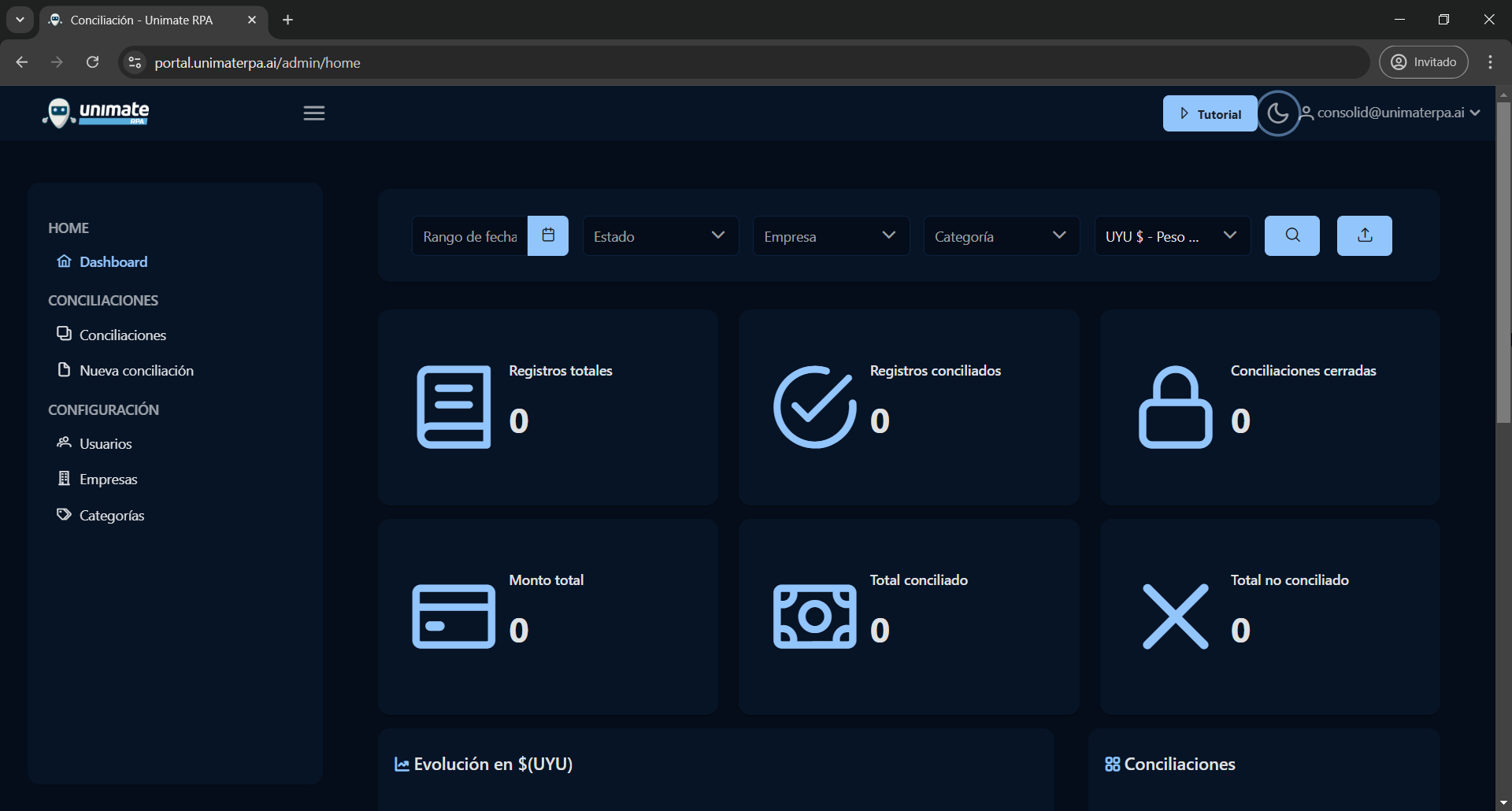Click the scrollbar down arrow
Screen dimensions: 1512x811
[1503, 802]
